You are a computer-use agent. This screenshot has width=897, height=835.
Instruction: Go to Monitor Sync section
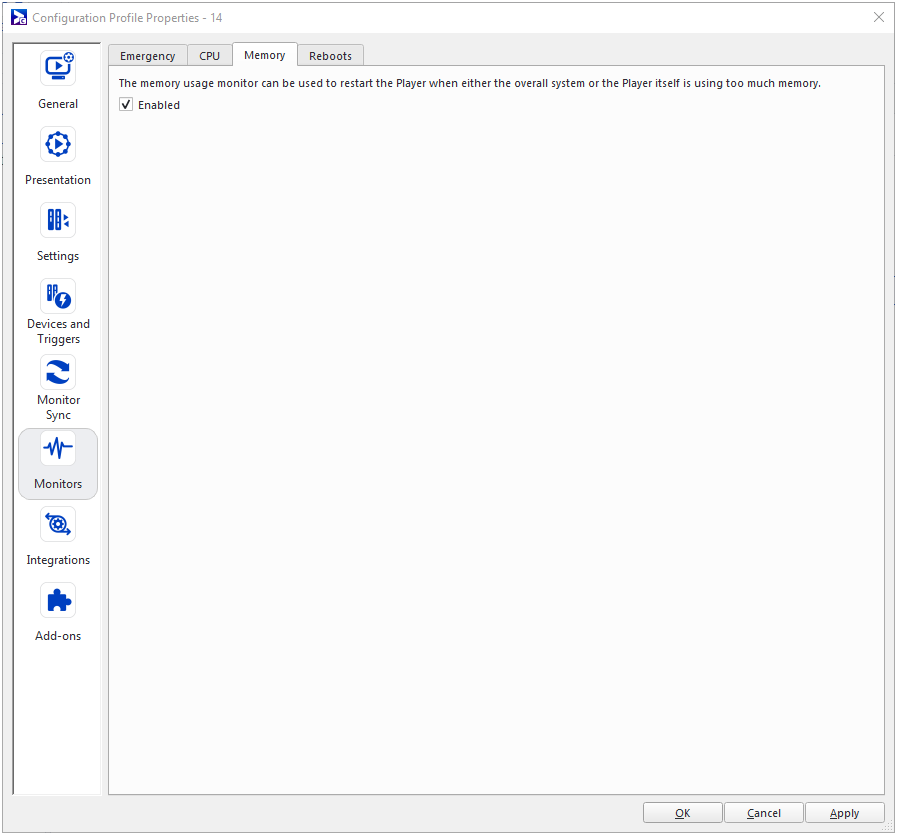coord(58,388)
